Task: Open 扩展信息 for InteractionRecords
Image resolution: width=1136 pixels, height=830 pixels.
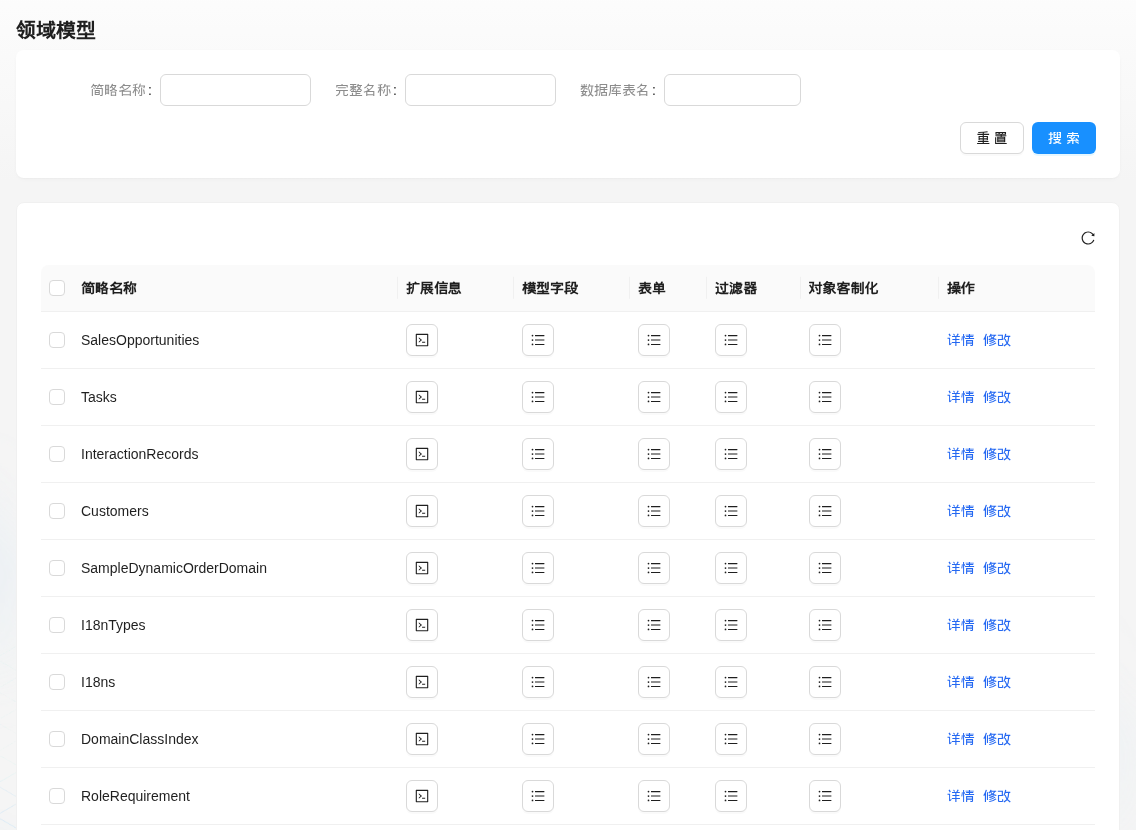Action: (x=422, y=454)
